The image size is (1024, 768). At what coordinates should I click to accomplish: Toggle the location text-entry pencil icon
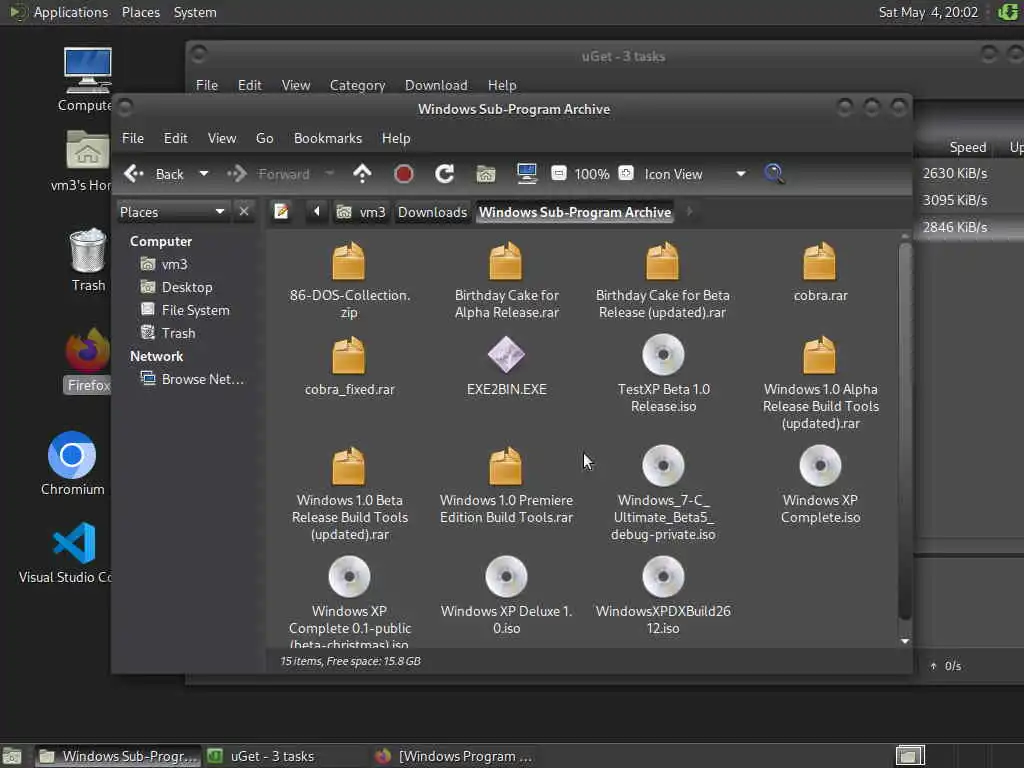(x=281, y=212)
